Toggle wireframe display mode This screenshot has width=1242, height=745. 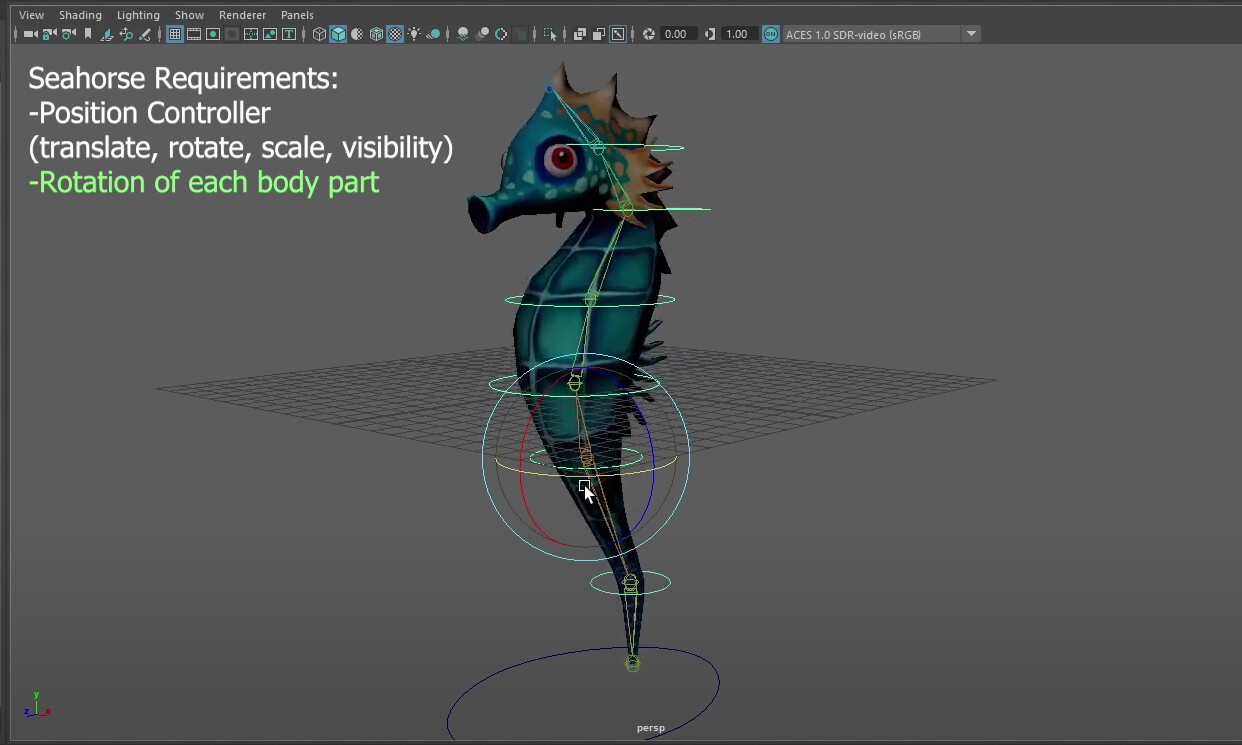click(318, 33)
